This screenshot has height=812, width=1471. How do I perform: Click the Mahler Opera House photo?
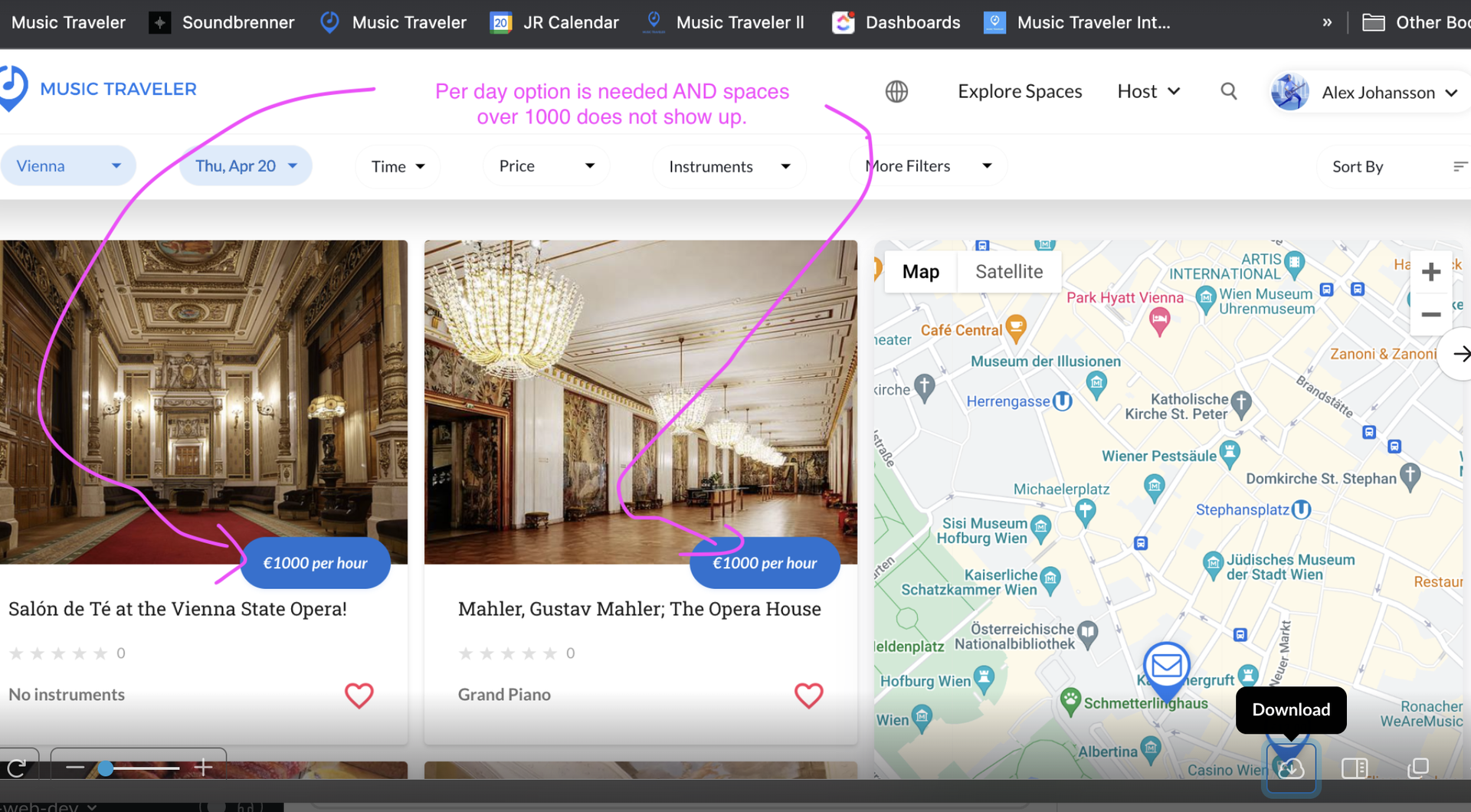click(x=640, y=383)
